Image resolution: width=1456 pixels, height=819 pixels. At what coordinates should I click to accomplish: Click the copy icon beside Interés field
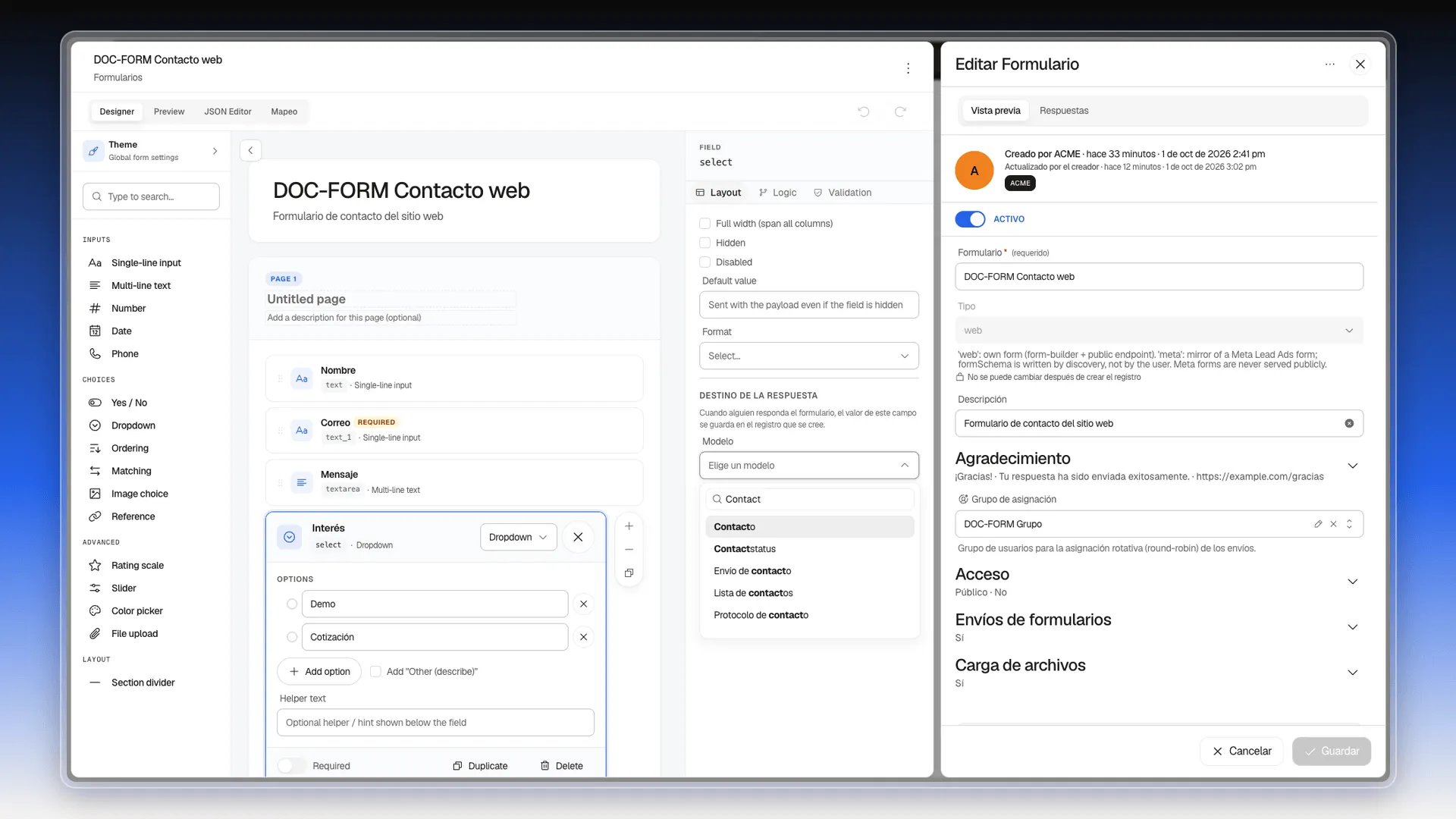[629, 573]
